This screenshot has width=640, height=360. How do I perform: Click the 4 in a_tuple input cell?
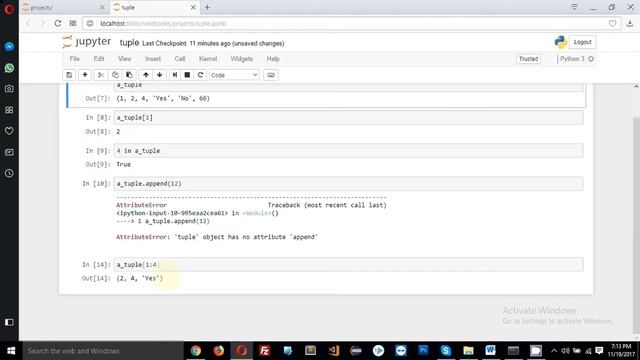pyautogui.click(x=349, y=151)
